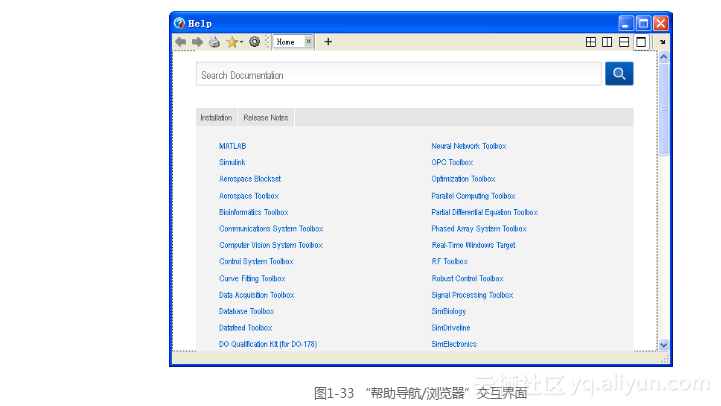Open SimElectronics link
The width and height of the screenshot is (721, 406).
[x=454, y=344]
